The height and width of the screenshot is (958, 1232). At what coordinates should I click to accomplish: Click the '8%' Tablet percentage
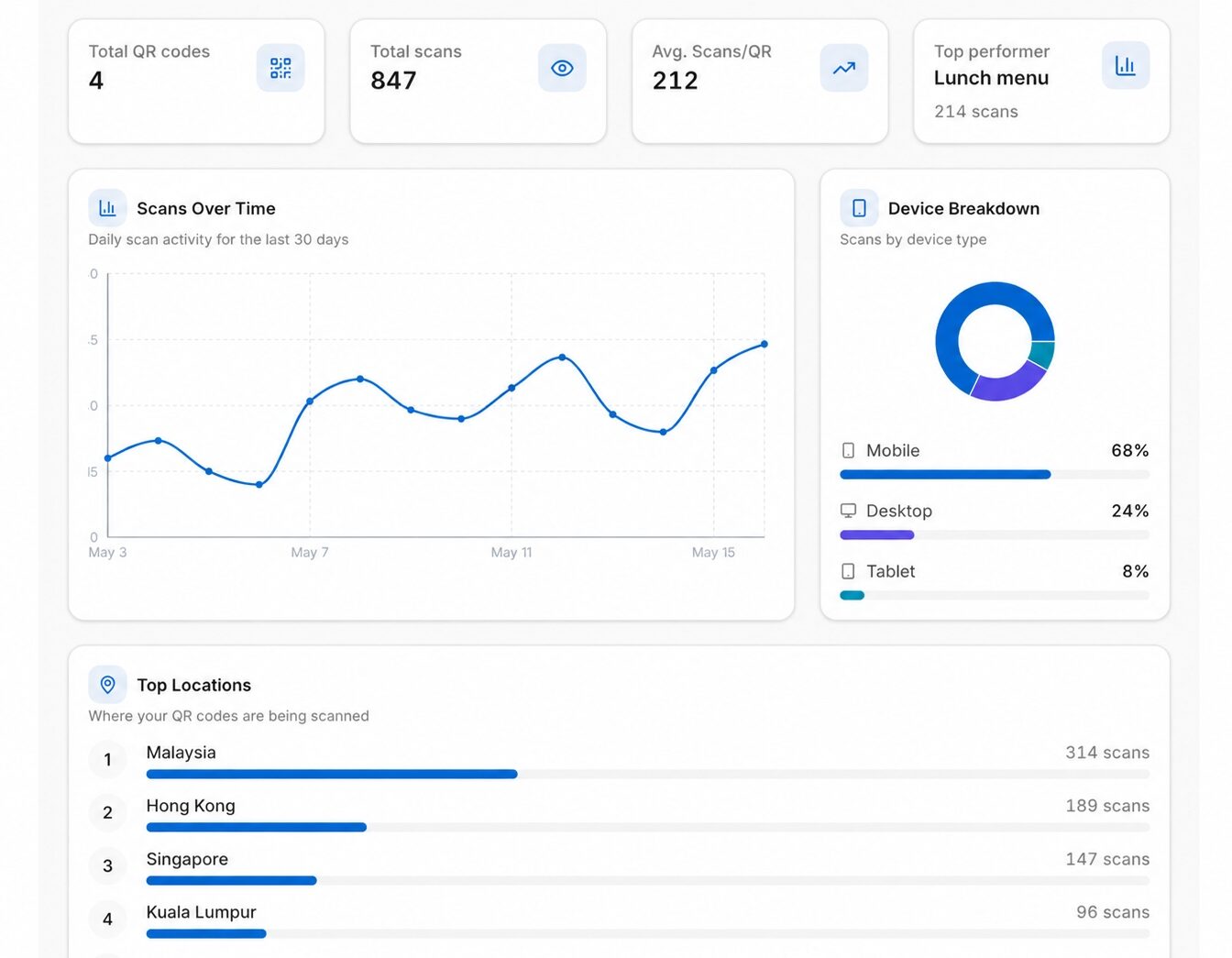[x=1136, y=572]
